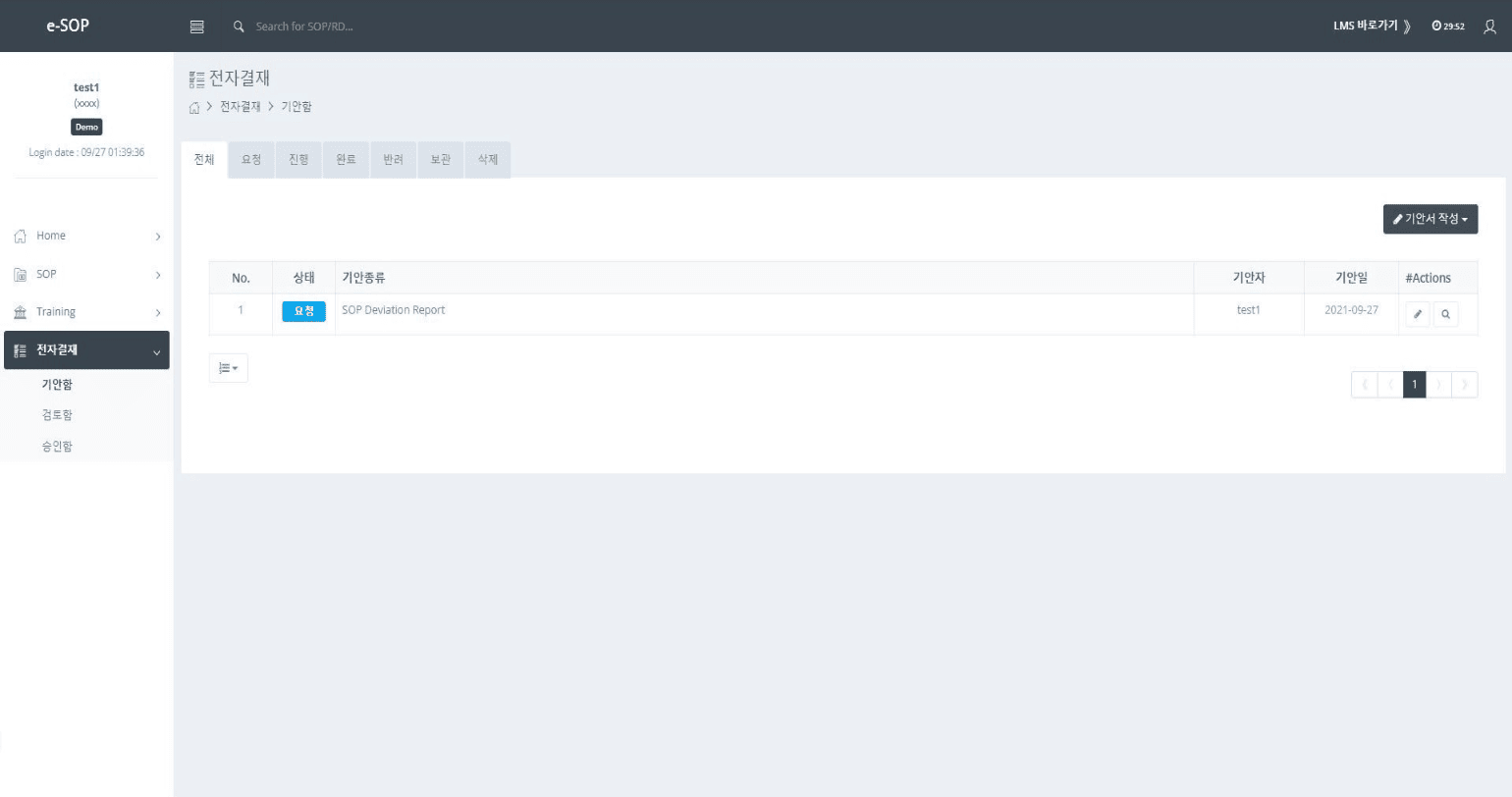This screenshot has height=797, width=1512.
Task: Click the Home sidebar house icon
Action: [21, 237]
